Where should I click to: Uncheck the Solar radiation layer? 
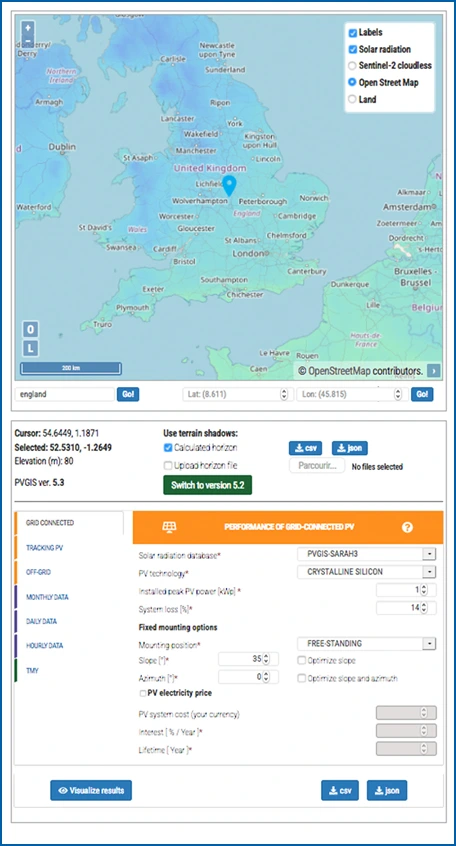coord(352,50)
